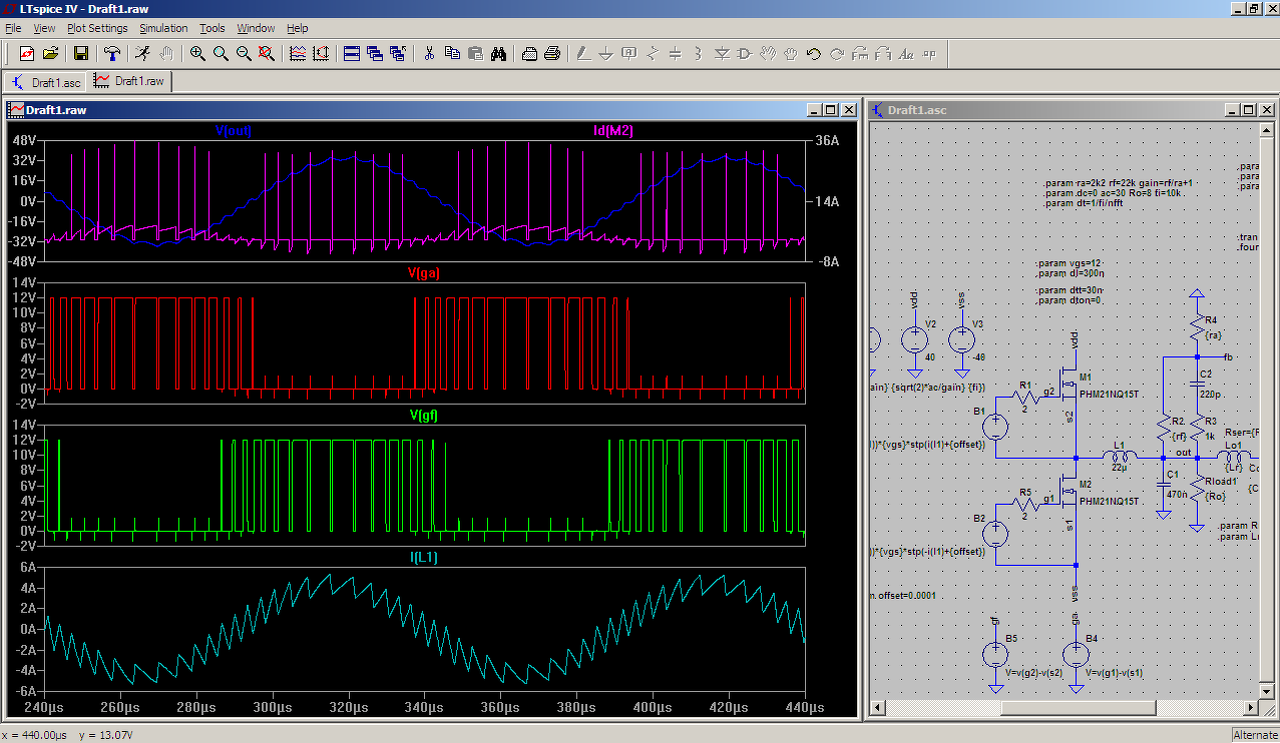Open the Simulation menu
The height and width of the screenshot is (743, 1280).
163,28
